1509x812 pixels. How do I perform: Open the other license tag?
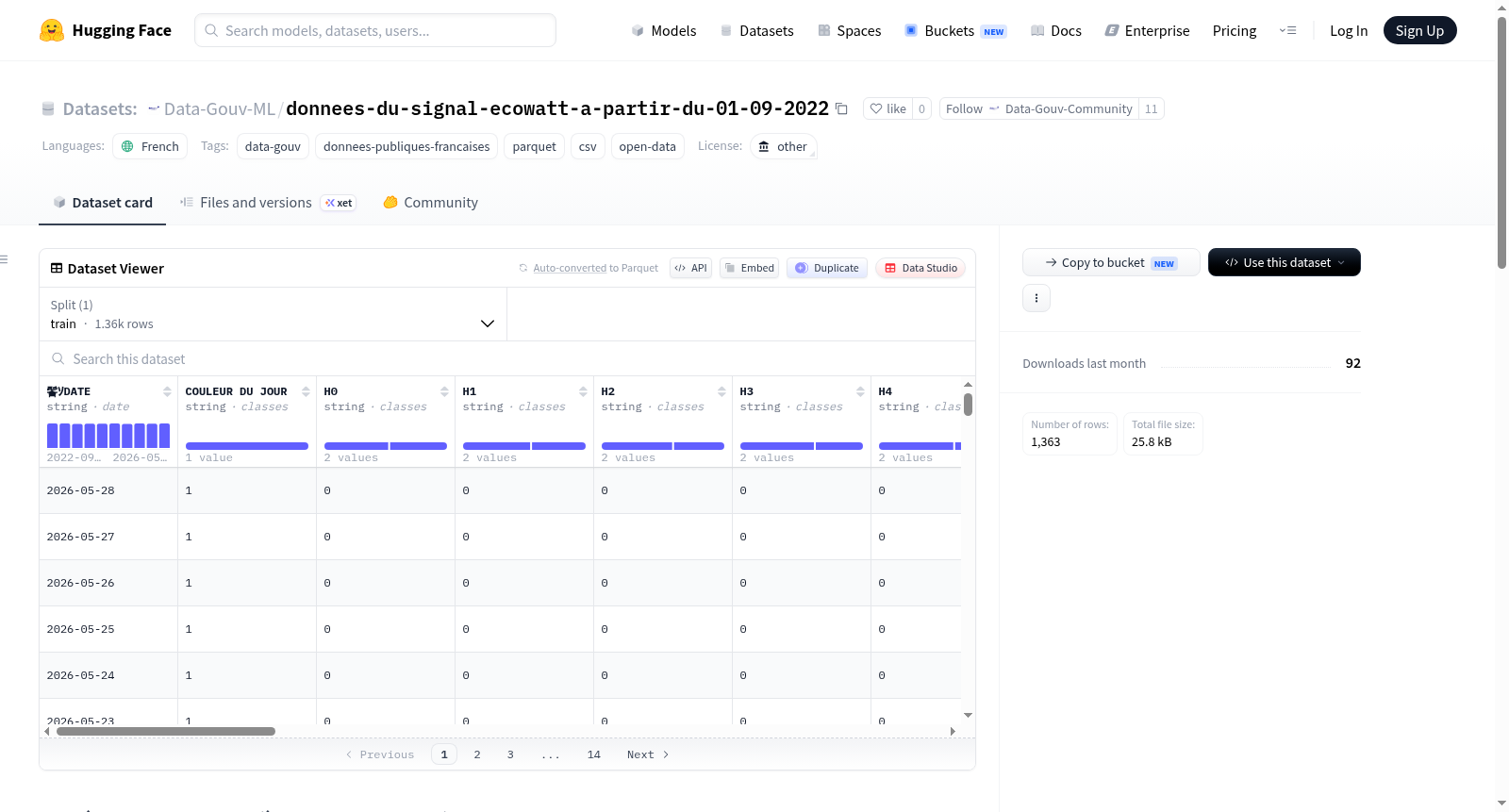(x=783, y=146)
